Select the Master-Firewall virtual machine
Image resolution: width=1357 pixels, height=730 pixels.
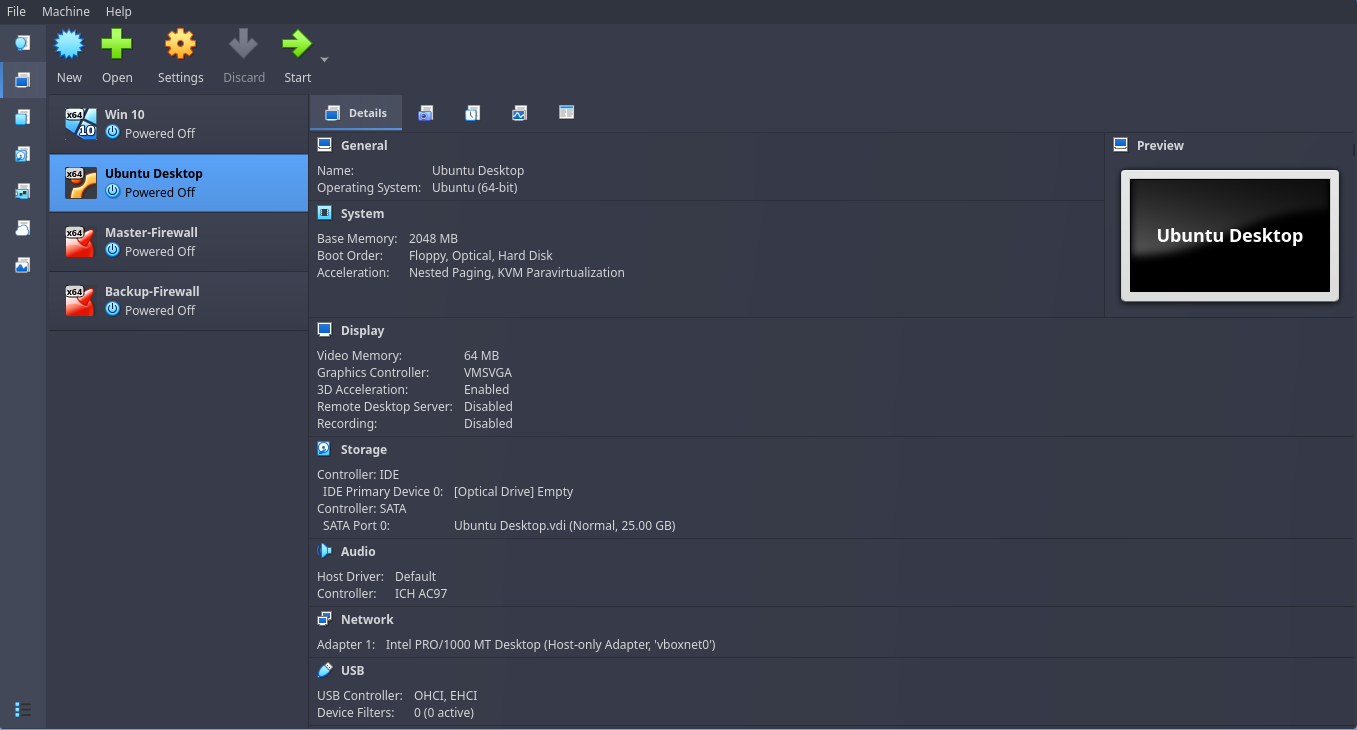pyautogui.click(x=178, y=242)
